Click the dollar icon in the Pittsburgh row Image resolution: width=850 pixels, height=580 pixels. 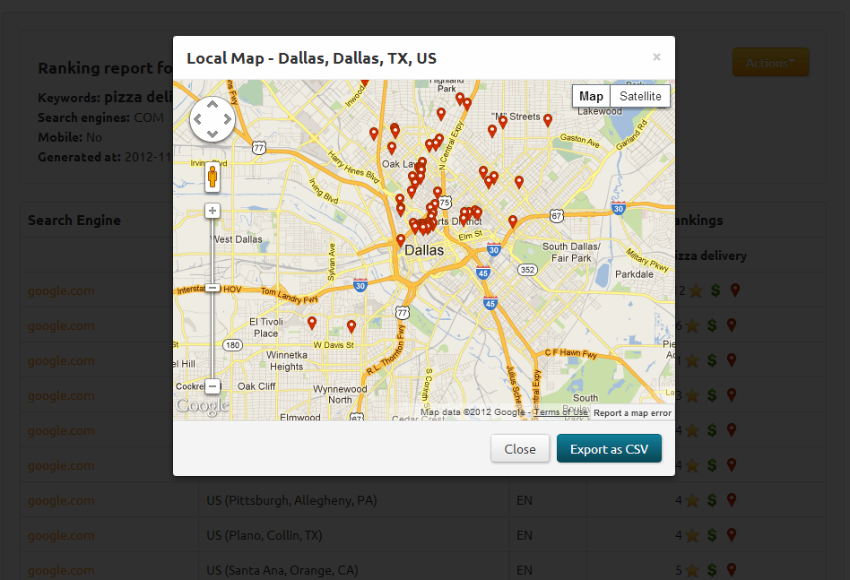click(712, 500)
